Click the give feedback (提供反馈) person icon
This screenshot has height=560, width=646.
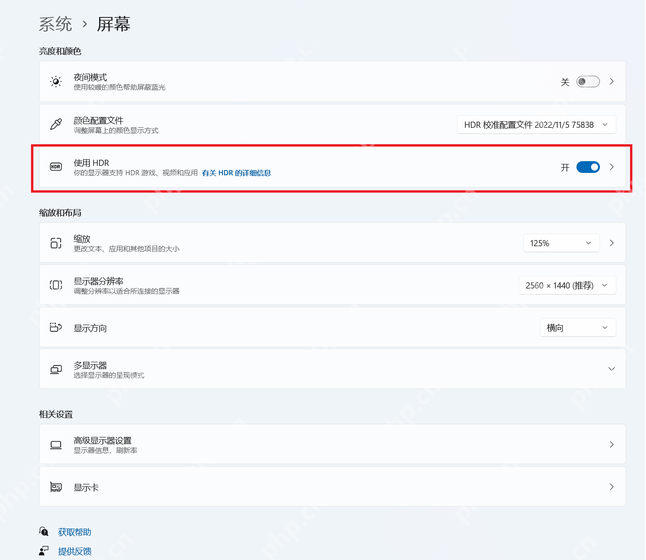[44, 551]
